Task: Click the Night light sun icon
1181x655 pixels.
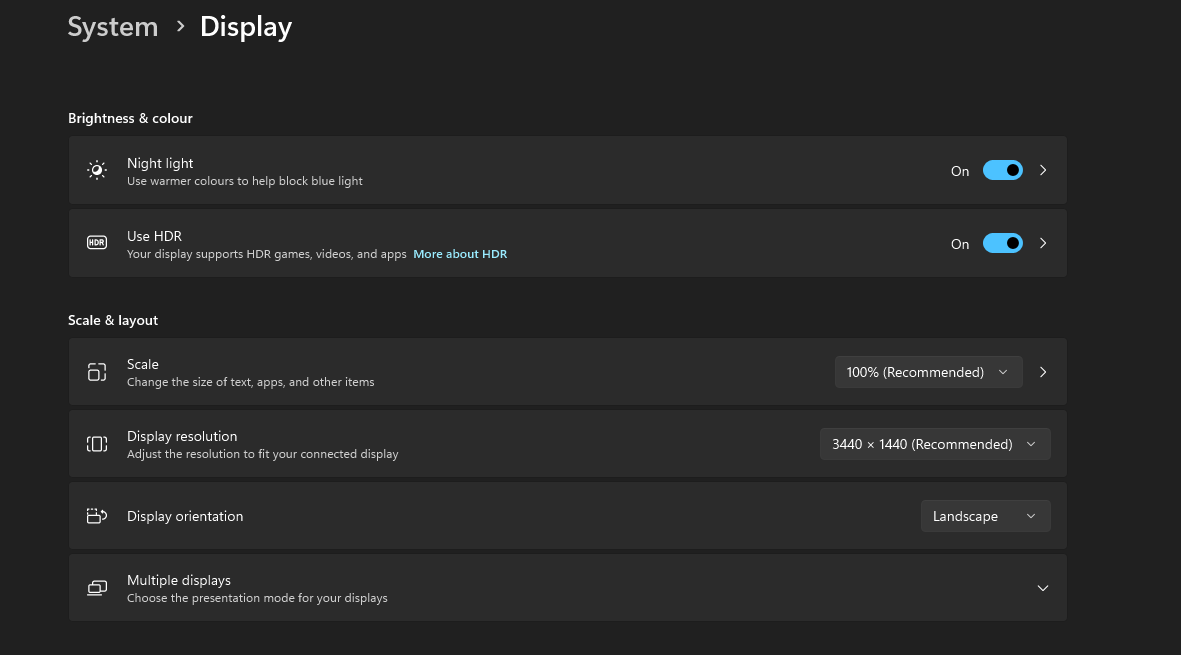Action: pos(97,170)
